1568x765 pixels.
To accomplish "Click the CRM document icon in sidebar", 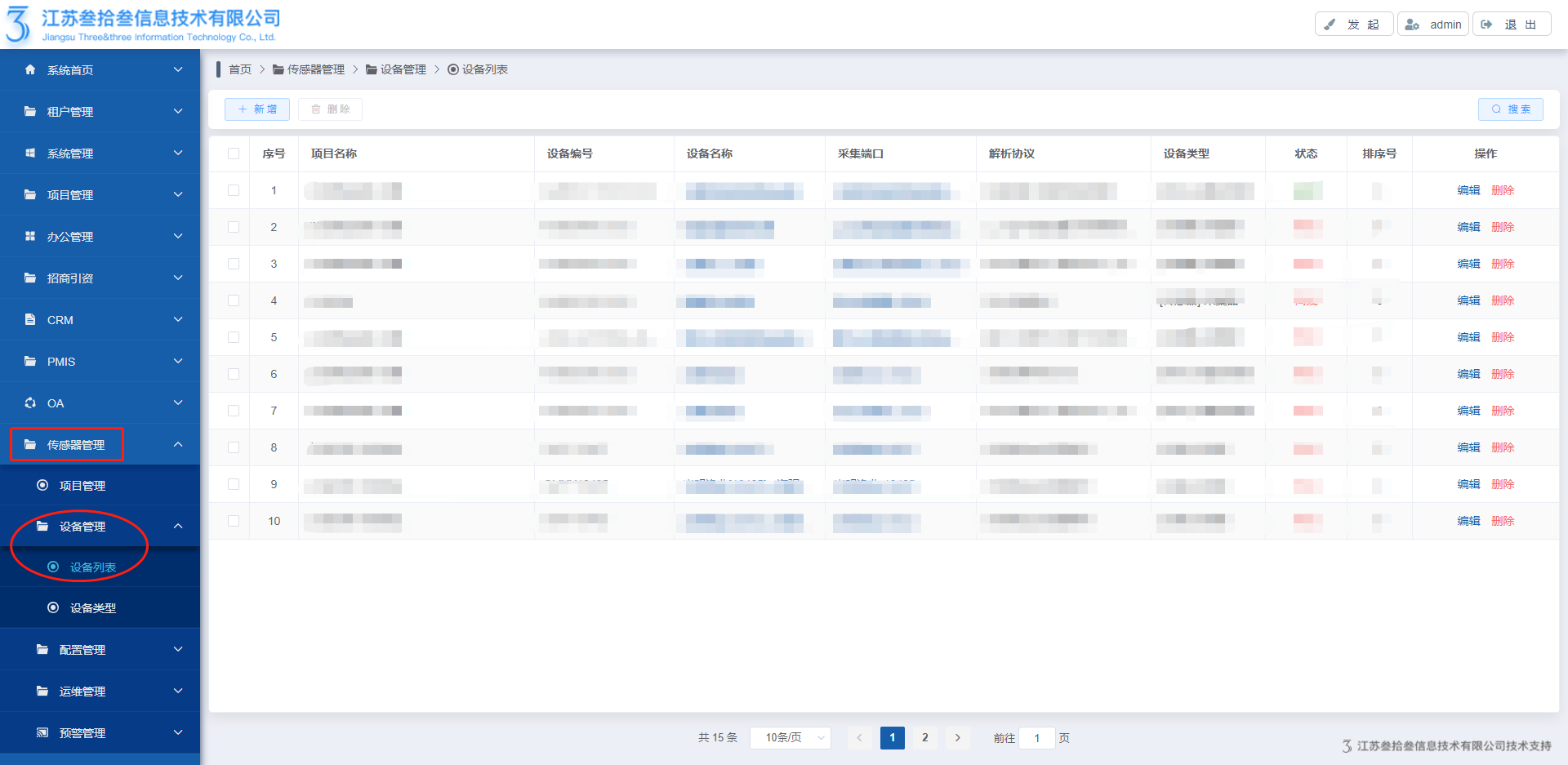I will click(30, 320).
